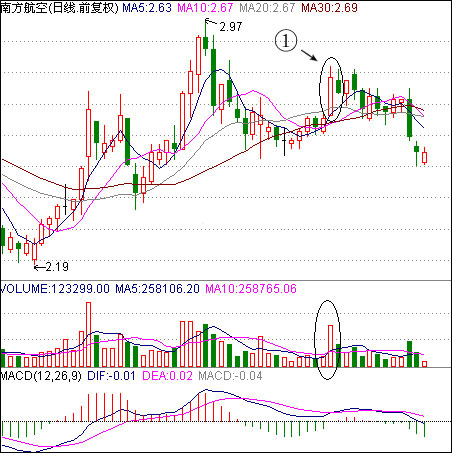Screen dimensions: 452x453
Task: Click the 南方航空(日线.前复权) chart title
Action: click(x=59, y=7)
